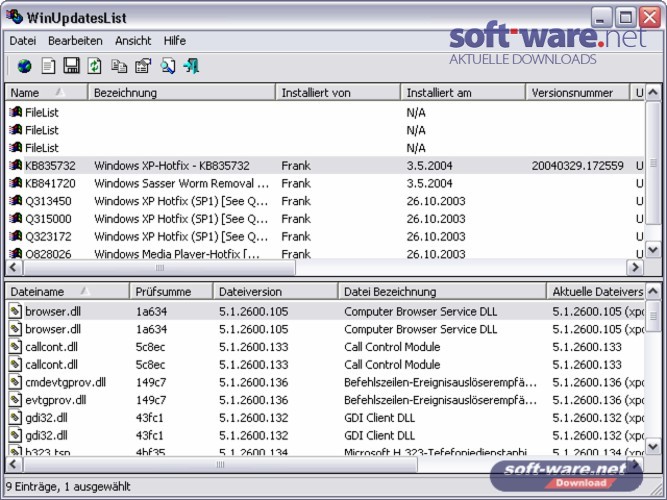
Task: Open the Hilfe menu
Action: click(x=174, y=41)
